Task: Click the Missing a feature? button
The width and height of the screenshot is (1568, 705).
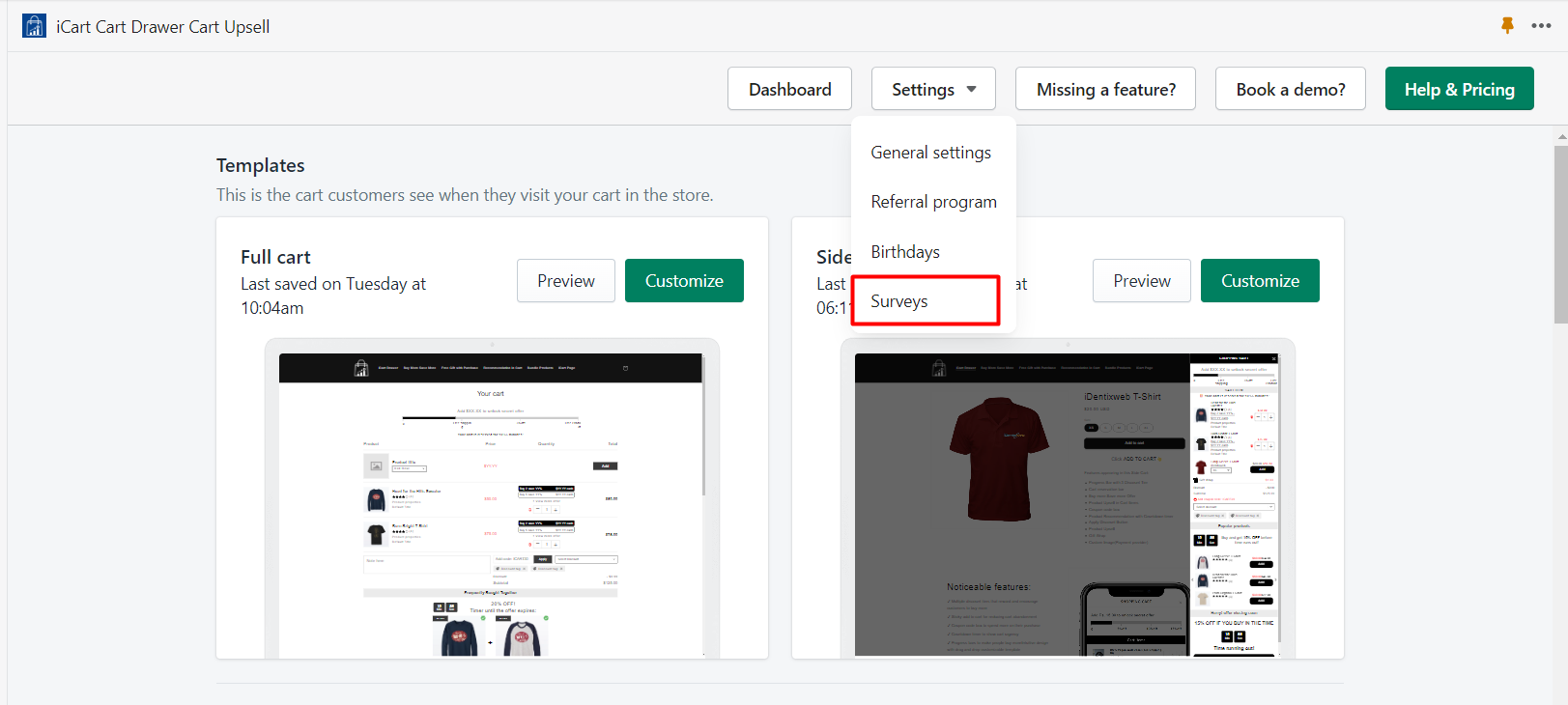Action: 1105,89
